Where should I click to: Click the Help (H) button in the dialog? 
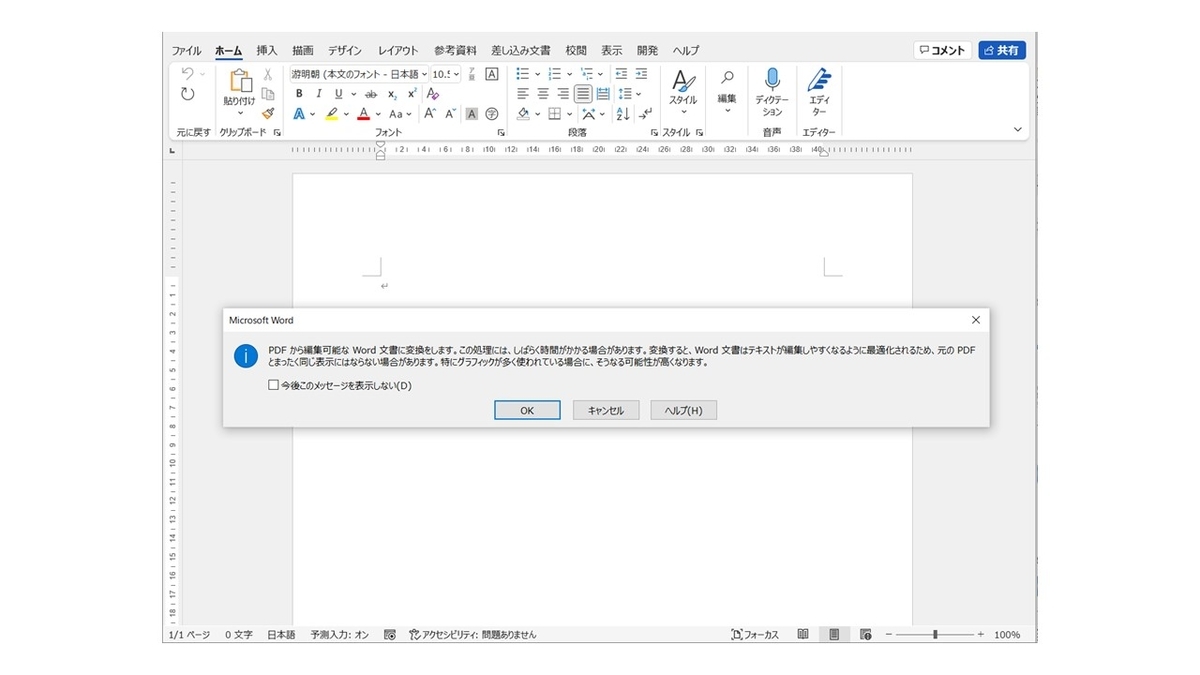[x=684, y=410]
